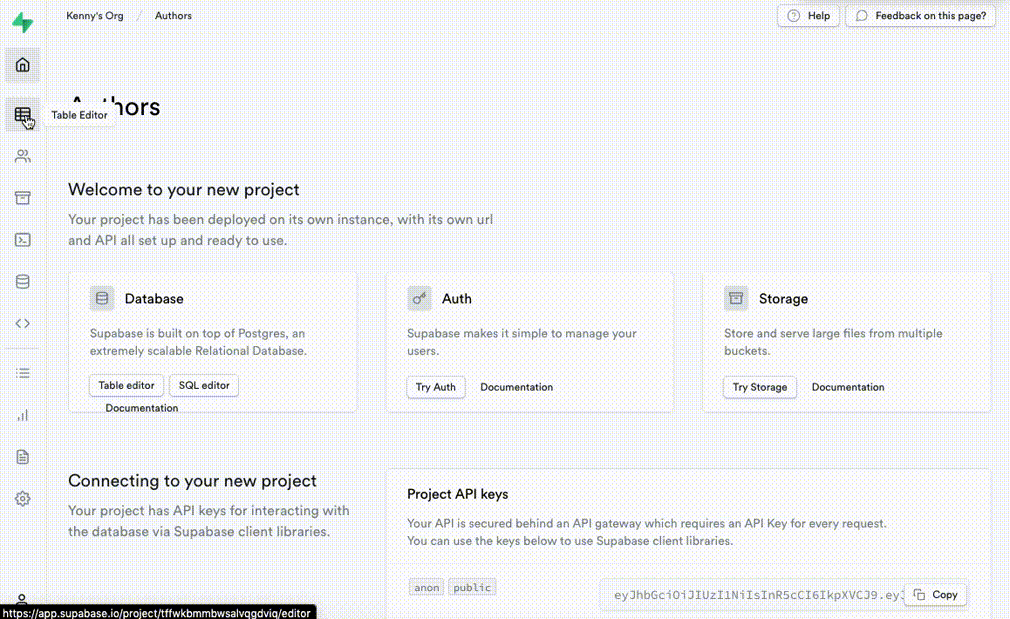
Task: Click the Storage card icon
Action: (x=736, y=298)
